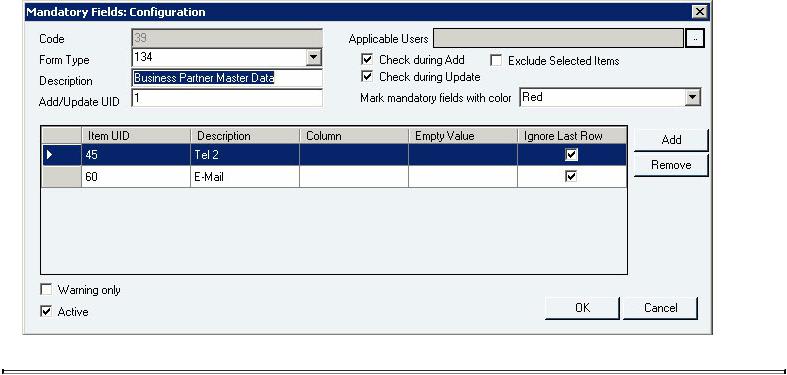Viewport: 787px width, 375px height.
Task: Click the Add button
Action: 671,140
